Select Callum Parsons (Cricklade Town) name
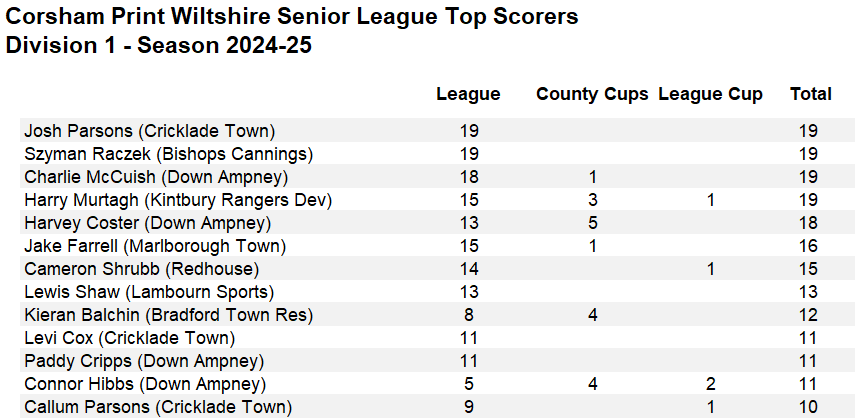Viewport: 855px width, 418px height. (158, 407)
